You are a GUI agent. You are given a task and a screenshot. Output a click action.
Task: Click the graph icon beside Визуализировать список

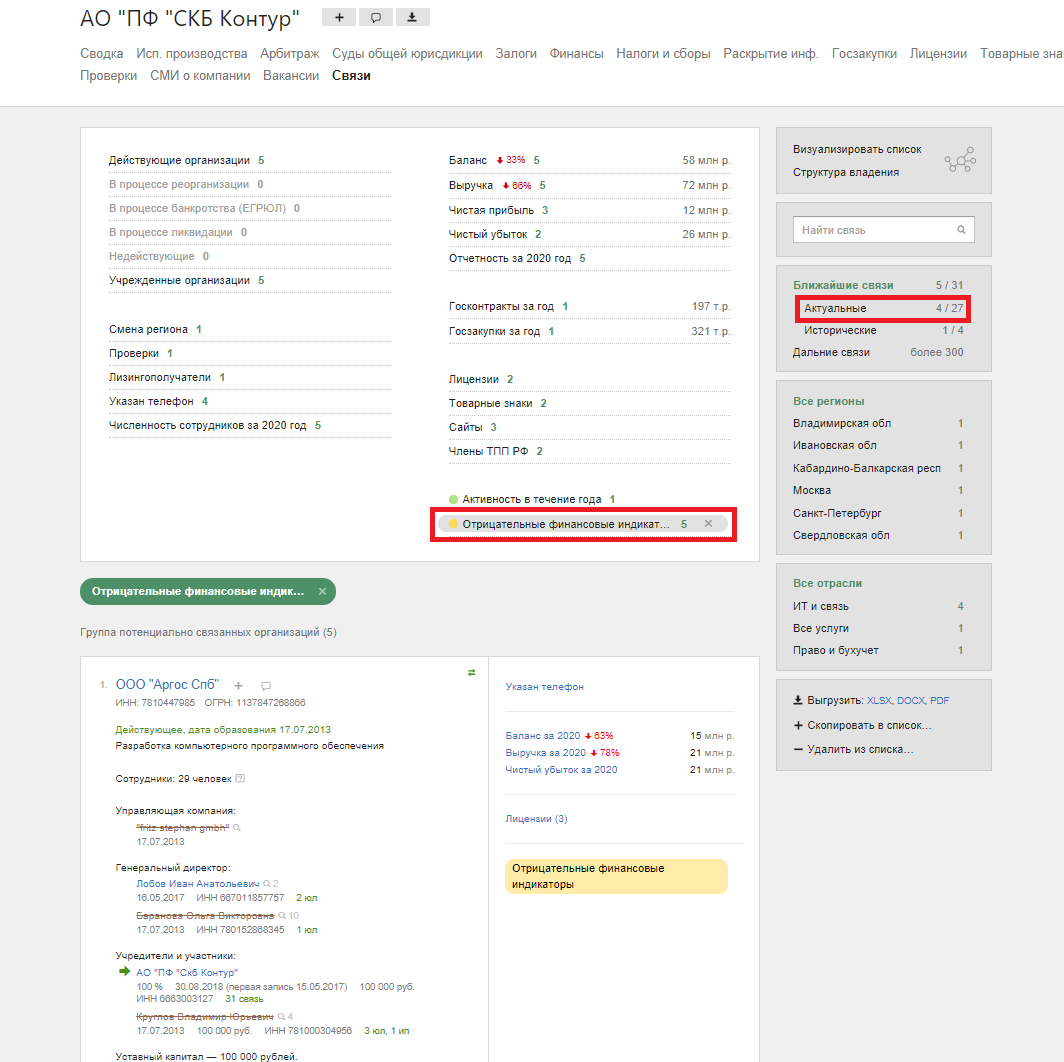click(960, 161)
